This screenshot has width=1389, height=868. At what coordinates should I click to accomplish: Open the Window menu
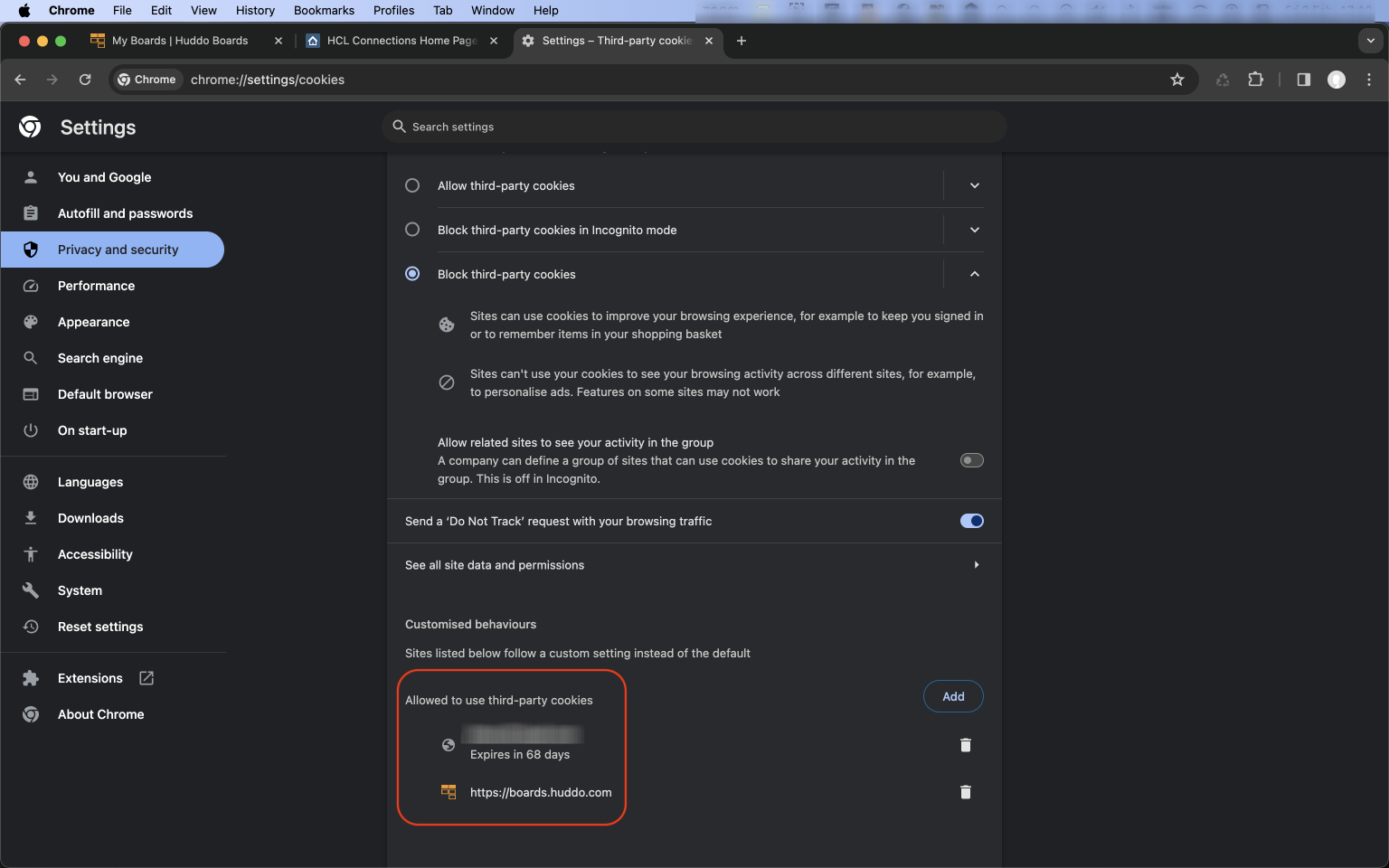tap(493, 10)
